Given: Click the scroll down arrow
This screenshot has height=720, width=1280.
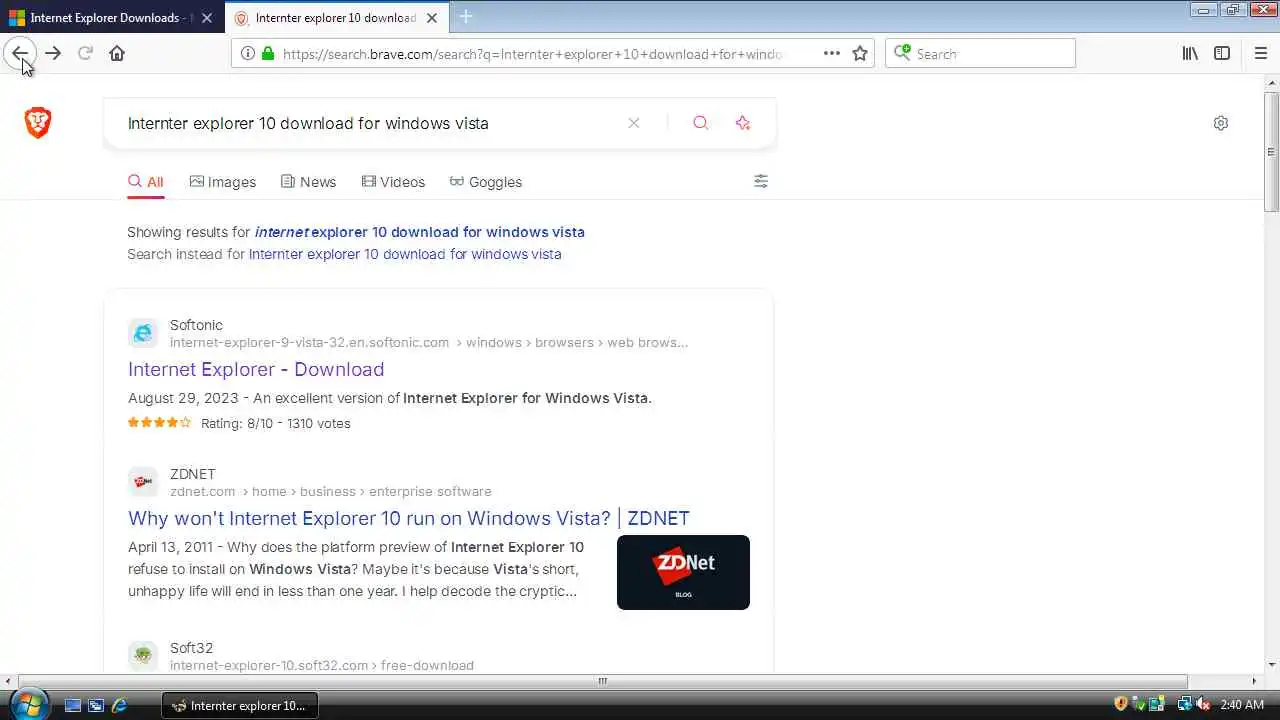Looking at the screenshot, I should 1271,664.
